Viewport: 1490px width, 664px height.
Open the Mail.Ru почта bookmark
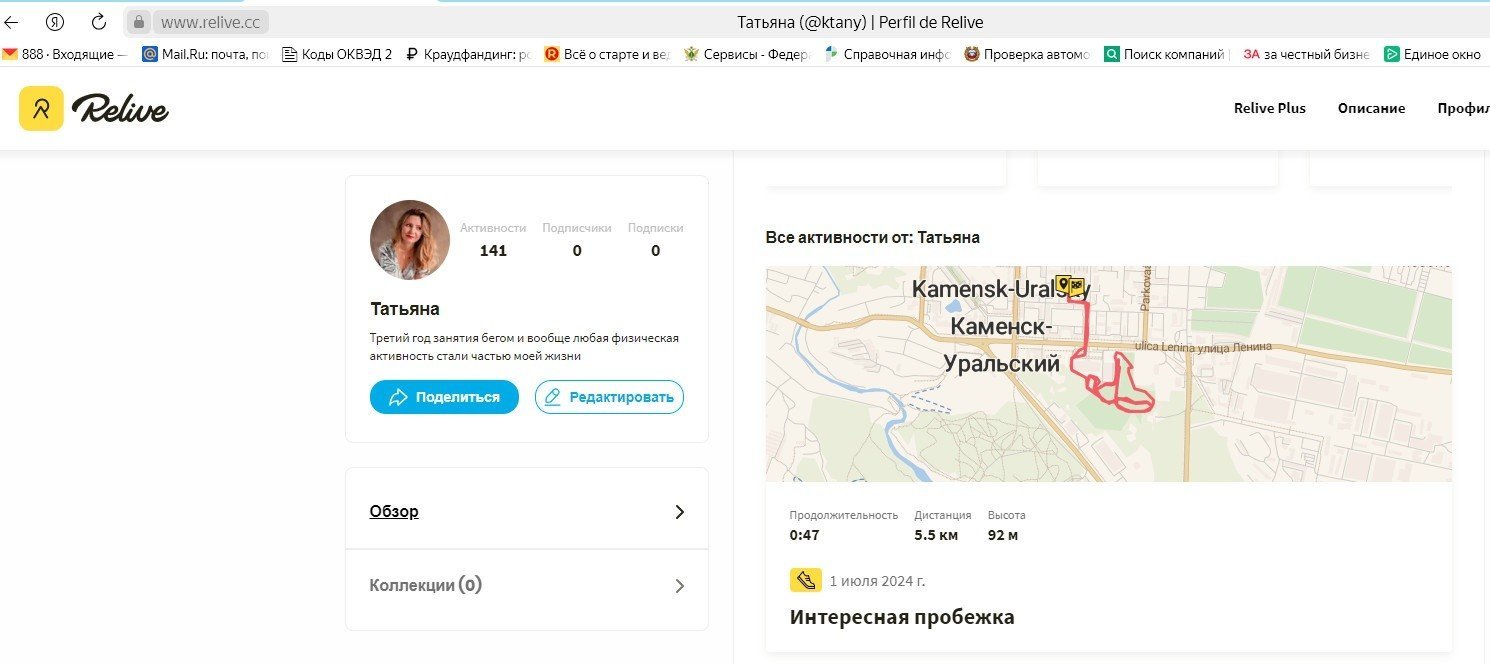click(206, 55)
